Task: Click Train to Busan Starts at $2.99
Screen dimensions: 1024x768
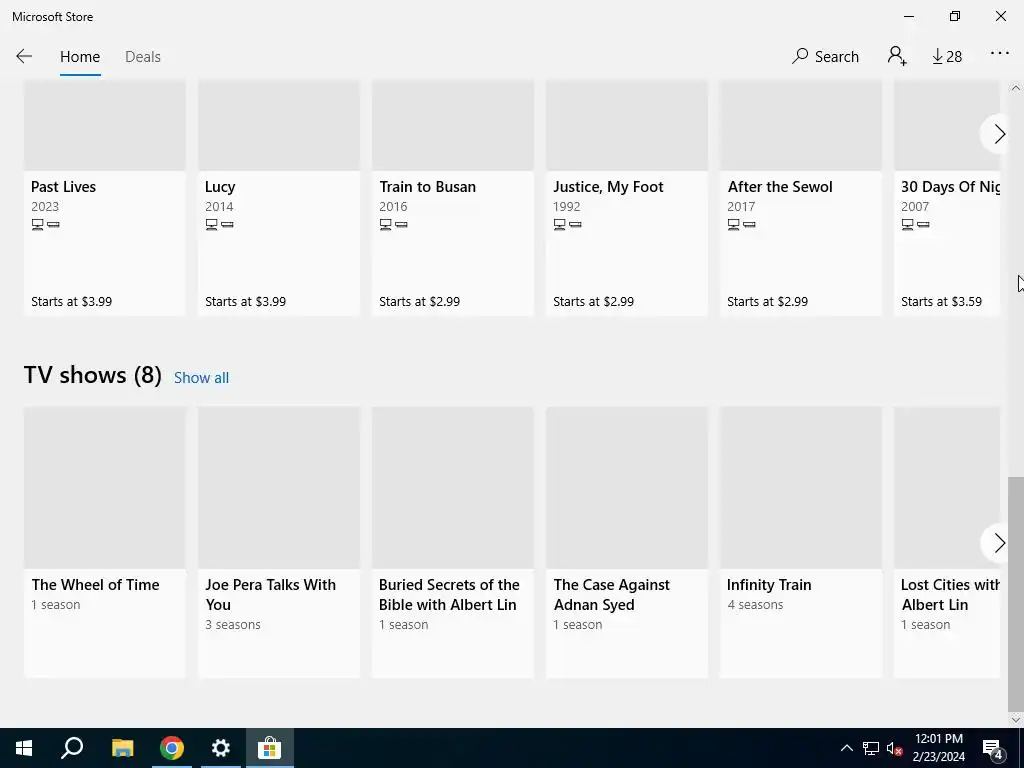Action: tap(419, 302)
